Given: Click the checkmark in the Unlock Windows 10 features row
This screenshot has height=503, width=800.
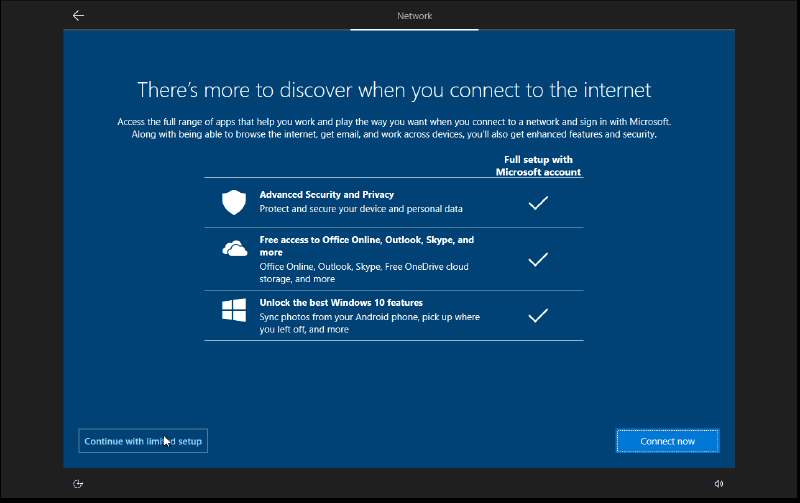Looking at the screenshot, I should (x=538, y=316).
